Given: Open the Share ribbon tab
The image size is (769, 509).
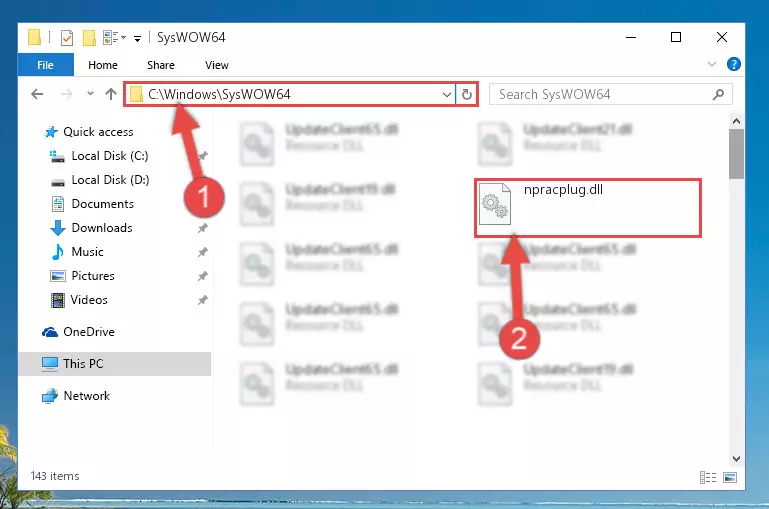Looking at the screenshot, I should pyautogui.click(x=161, y=65).
